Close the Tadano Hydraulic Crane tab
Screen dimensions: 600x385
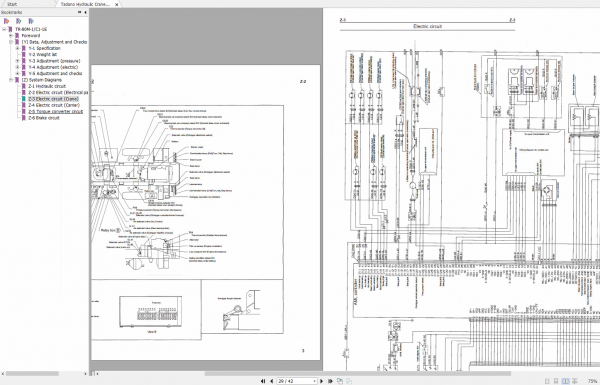point(117,4)
